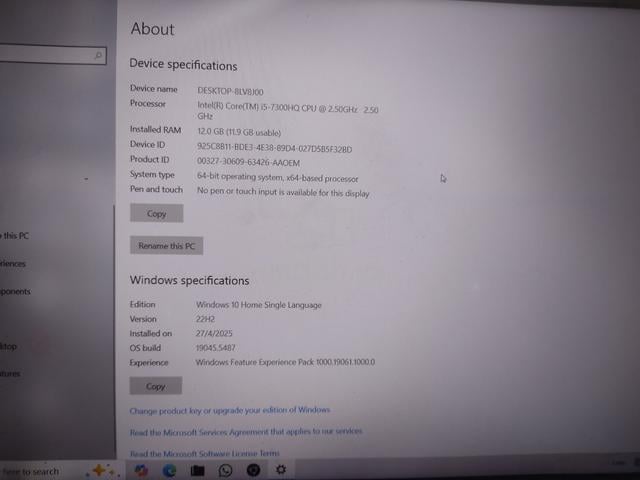This screenshot has height=480, width=640.
Task: Open WhatsApp from the taskbar
Action: pos(225,471)
